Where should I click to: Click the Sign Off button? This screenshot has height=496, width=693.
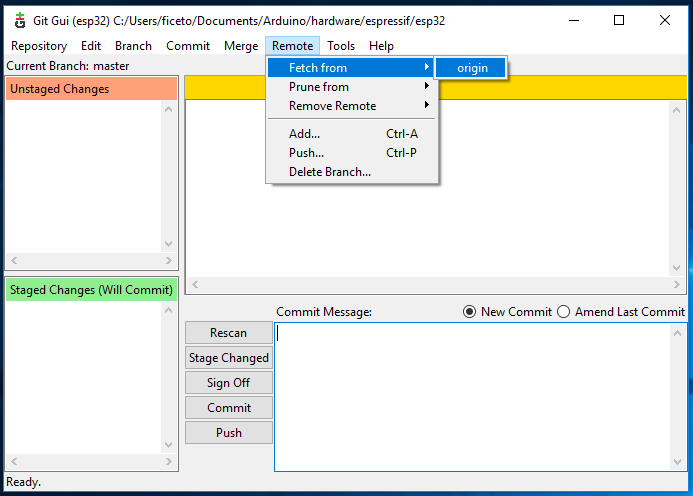point(229,383)
